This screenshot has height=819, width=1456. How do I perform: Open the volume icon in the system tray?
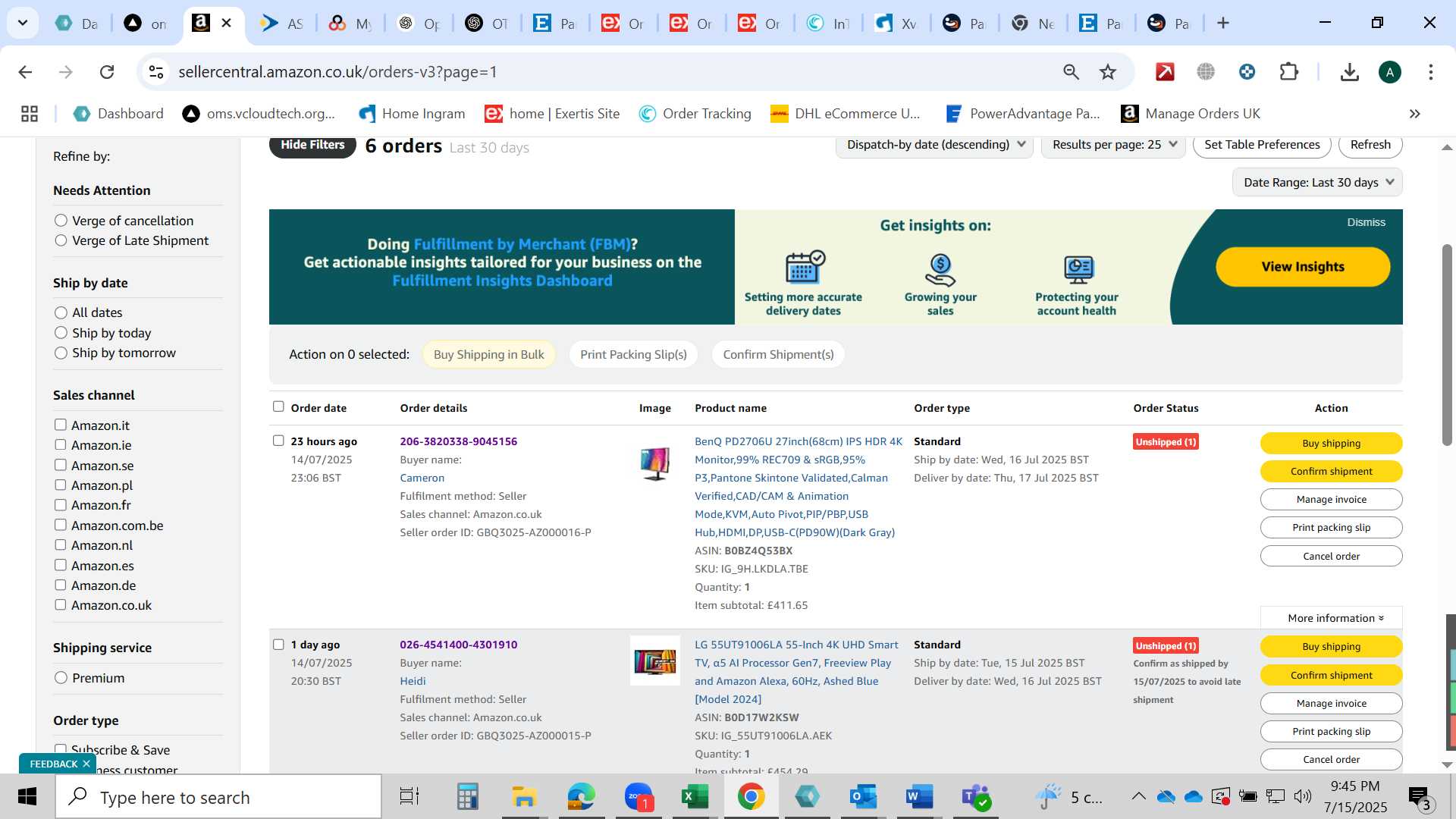tap(1303, 796)
